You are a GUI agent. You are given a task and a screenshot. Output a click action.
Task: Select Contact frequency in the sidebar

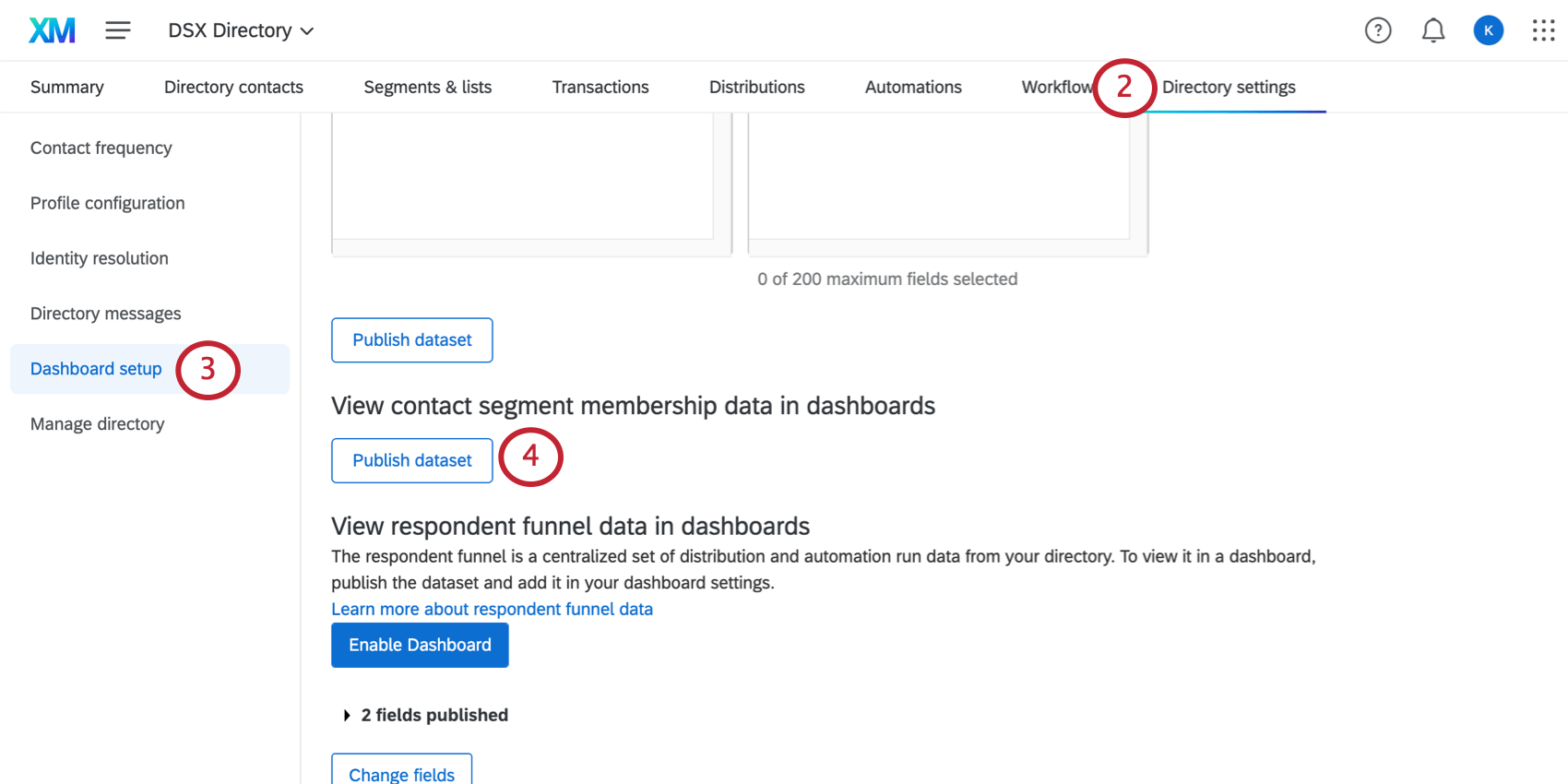(101, 148)
